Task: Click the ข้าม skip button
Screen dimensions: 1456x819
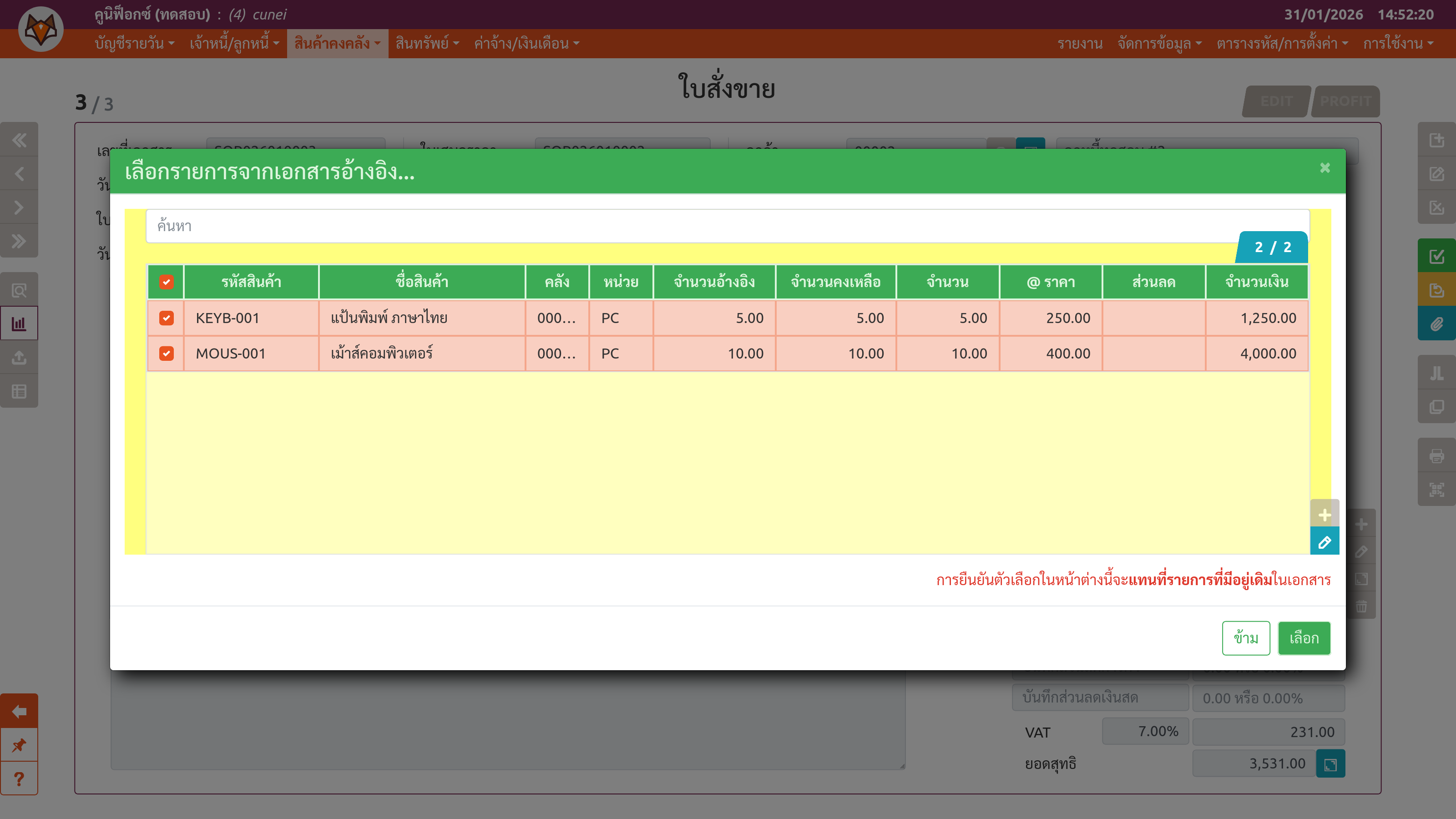Action: click(1246, 638)
